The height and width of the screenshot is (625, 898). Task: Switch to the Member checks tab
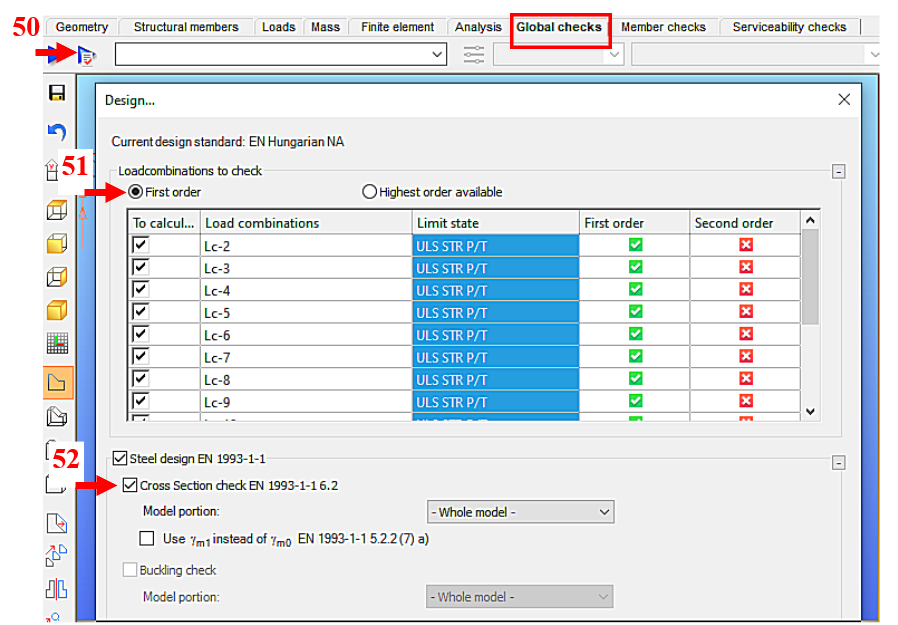[664, 27]
